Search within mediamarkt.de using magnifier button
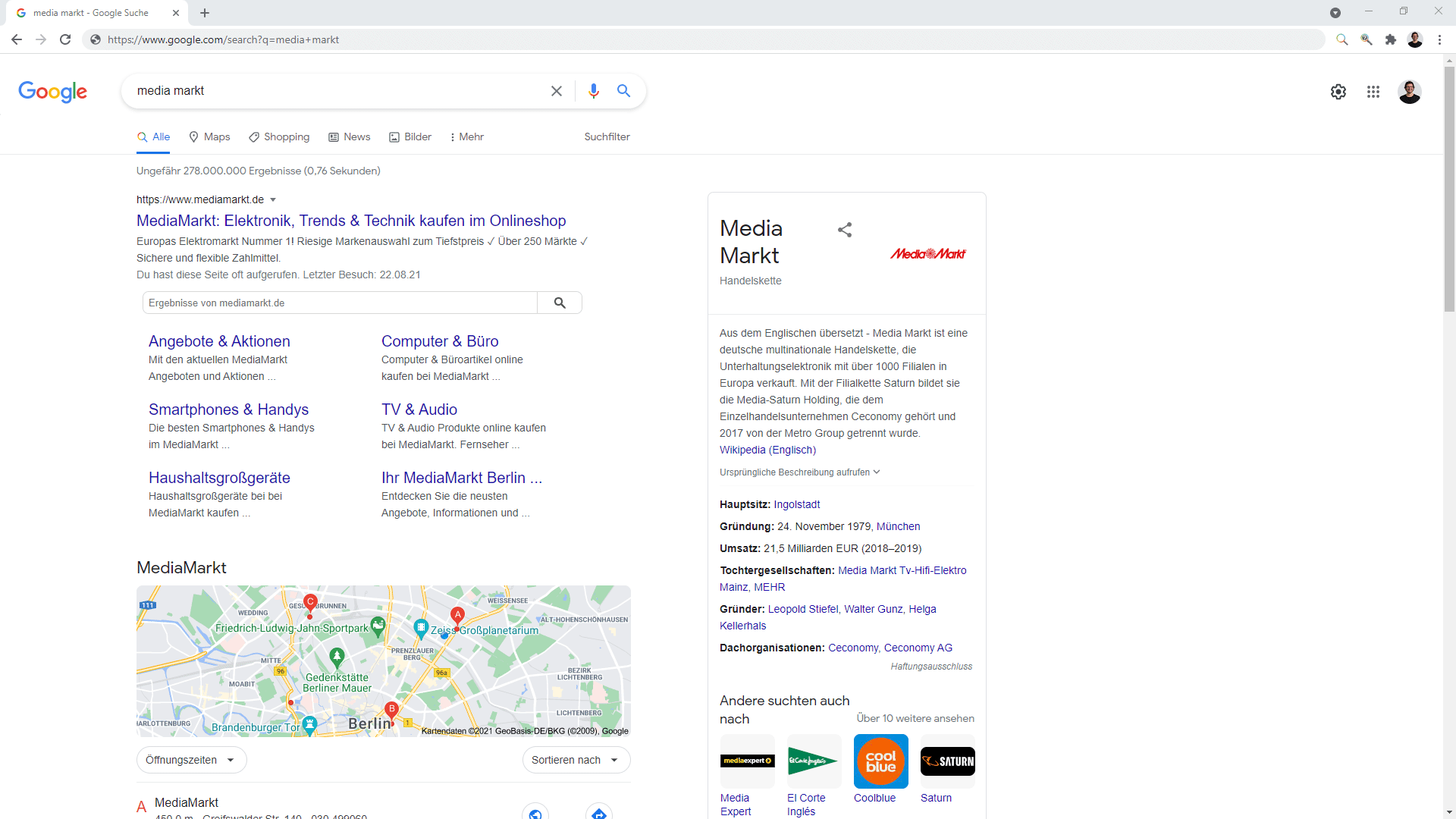The width and height of the screenshot is (1456, 819). [x=560, y=303]
